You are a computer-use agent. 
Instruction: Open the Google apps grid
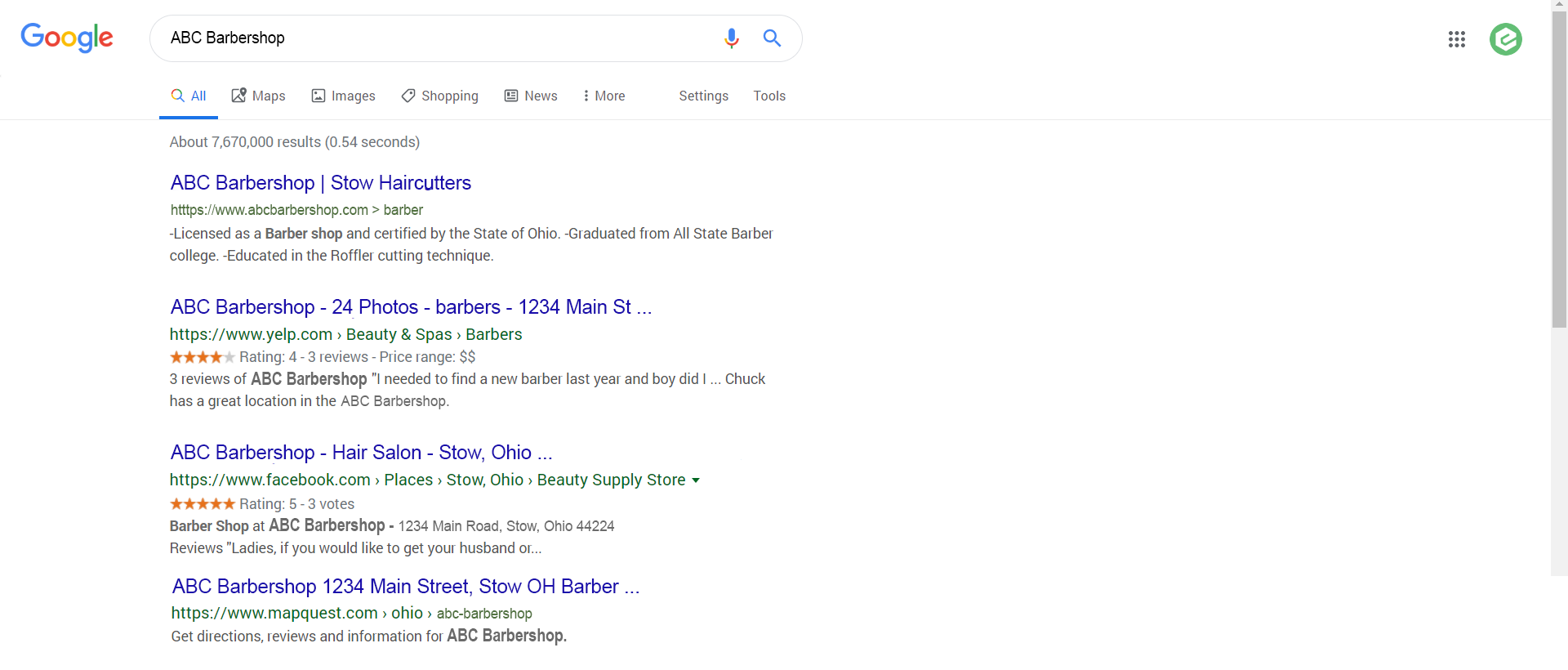point(1457,39)
